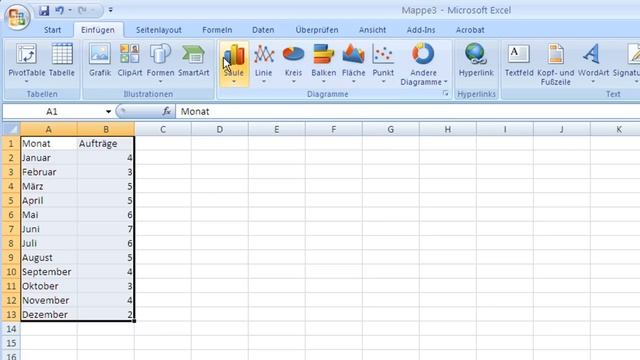
Task: Insert a Tabelle (table)
Action: pos(62,61)
